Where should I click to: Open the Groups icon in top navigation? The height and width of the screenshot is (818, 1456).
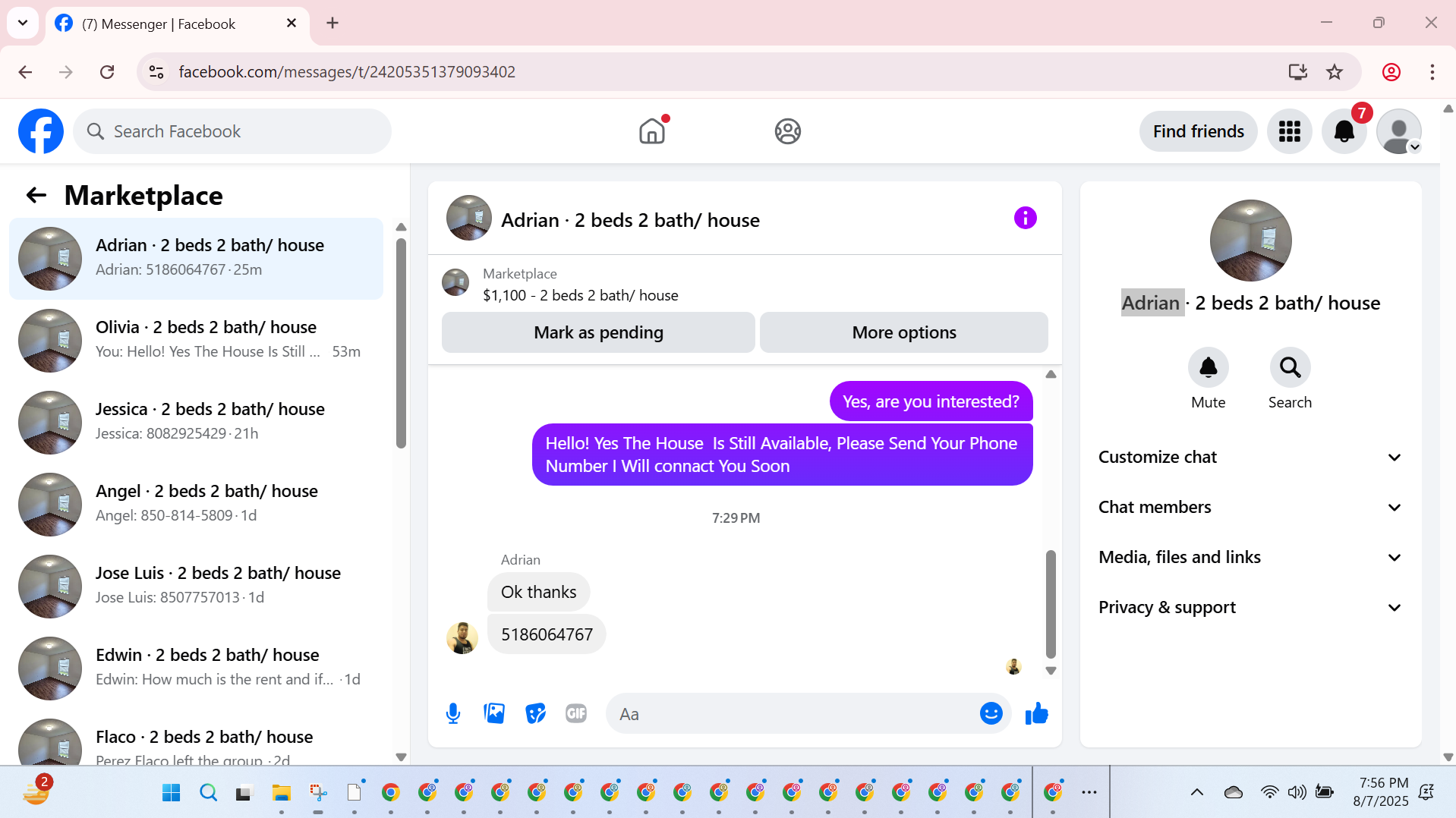tap(788, 131)
